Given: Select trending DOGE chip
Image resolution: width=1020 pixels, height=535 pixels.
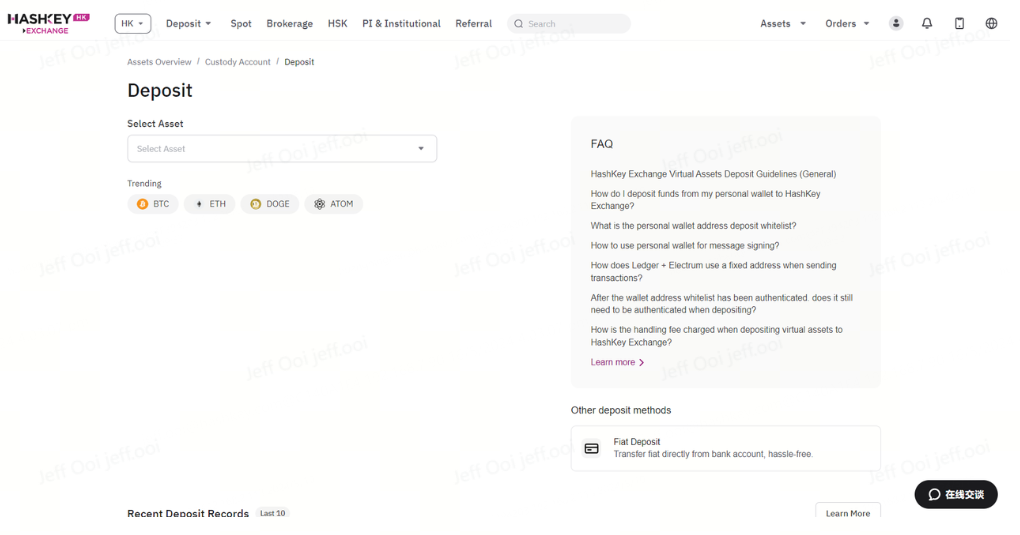Looking at the screenshot, I should [269, 204].
